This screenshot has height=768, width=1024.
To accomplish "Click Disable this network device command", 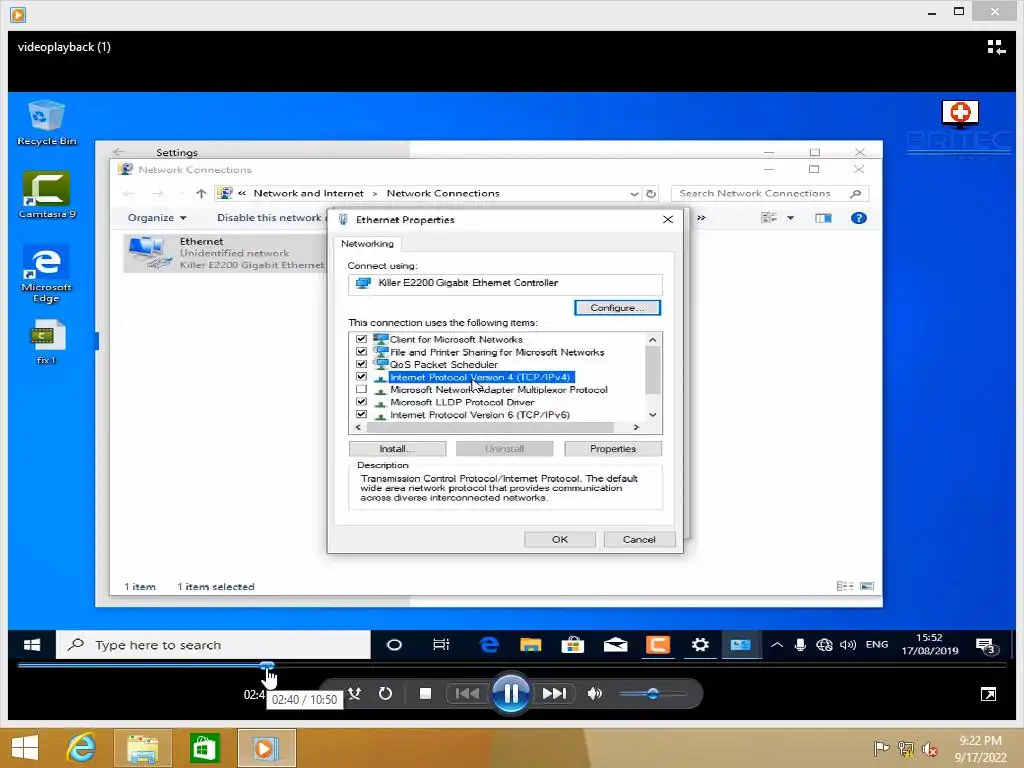I will click(271, 217).
